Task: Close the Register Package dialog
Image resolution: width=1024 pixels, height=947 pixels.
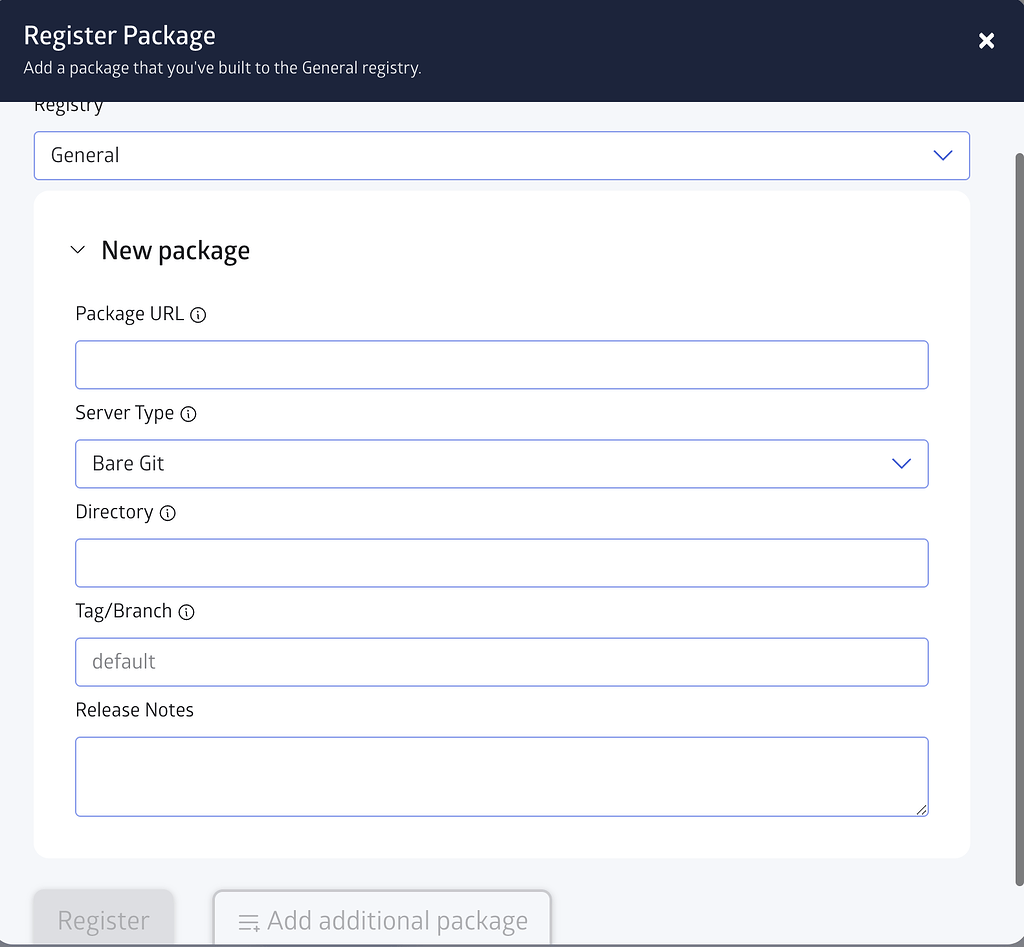Action: (x=986, y=41)
